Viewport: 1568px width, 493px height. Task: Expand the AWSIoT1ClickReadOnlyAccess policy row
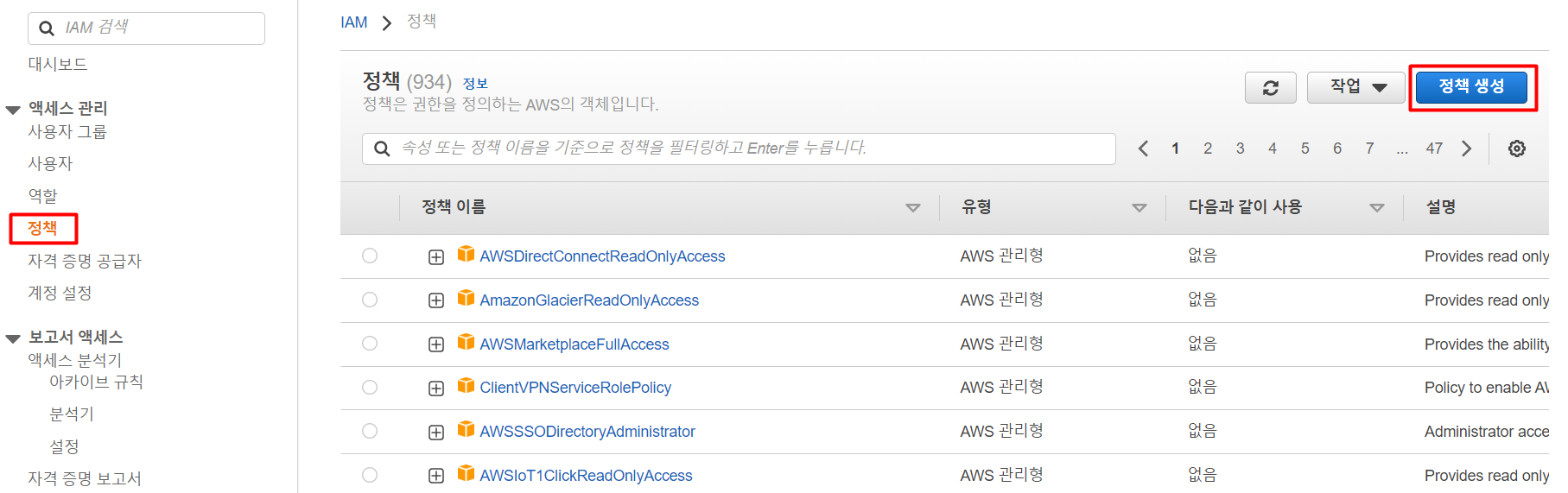pyautogui.click(x=436, y=476)
